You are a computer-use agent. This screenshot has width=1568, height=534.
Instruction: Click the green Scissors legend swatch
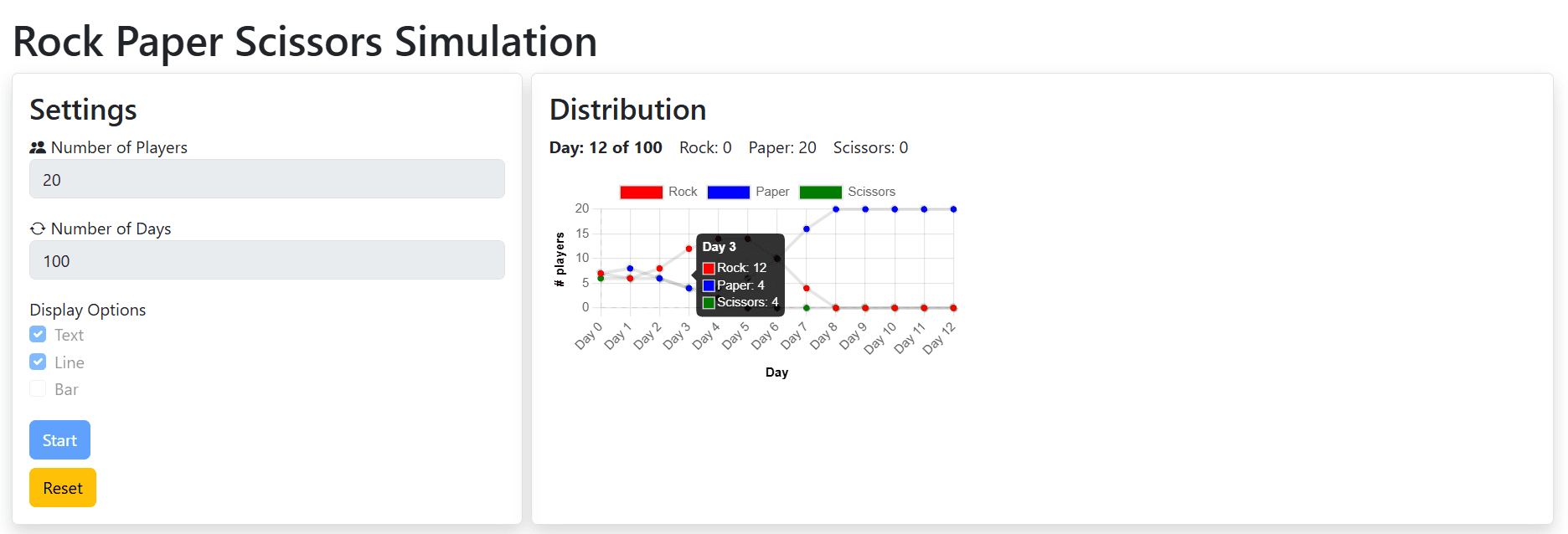820,193
